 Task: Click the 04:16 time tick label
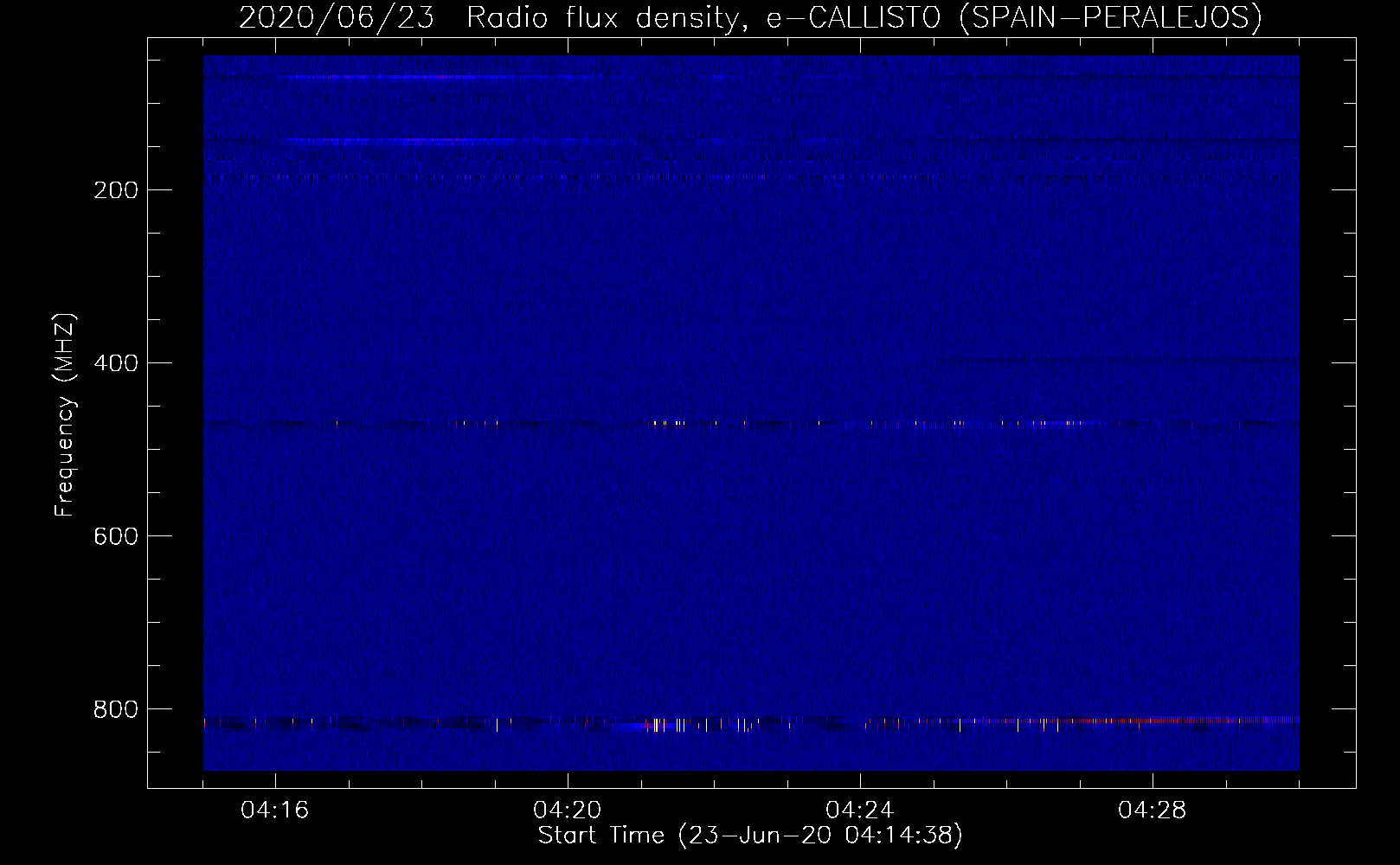(x=275, y=811)
